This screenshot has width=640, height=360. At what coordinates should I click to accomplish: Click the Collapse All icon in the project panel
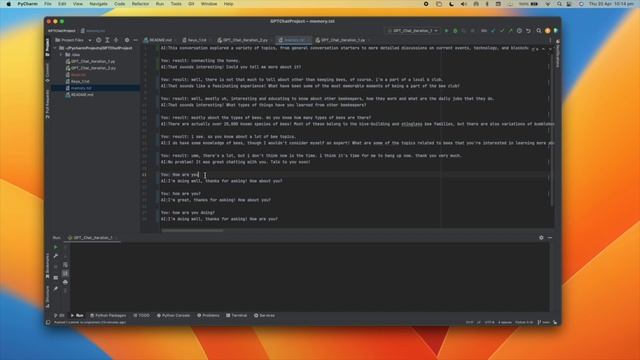point(116,40)
